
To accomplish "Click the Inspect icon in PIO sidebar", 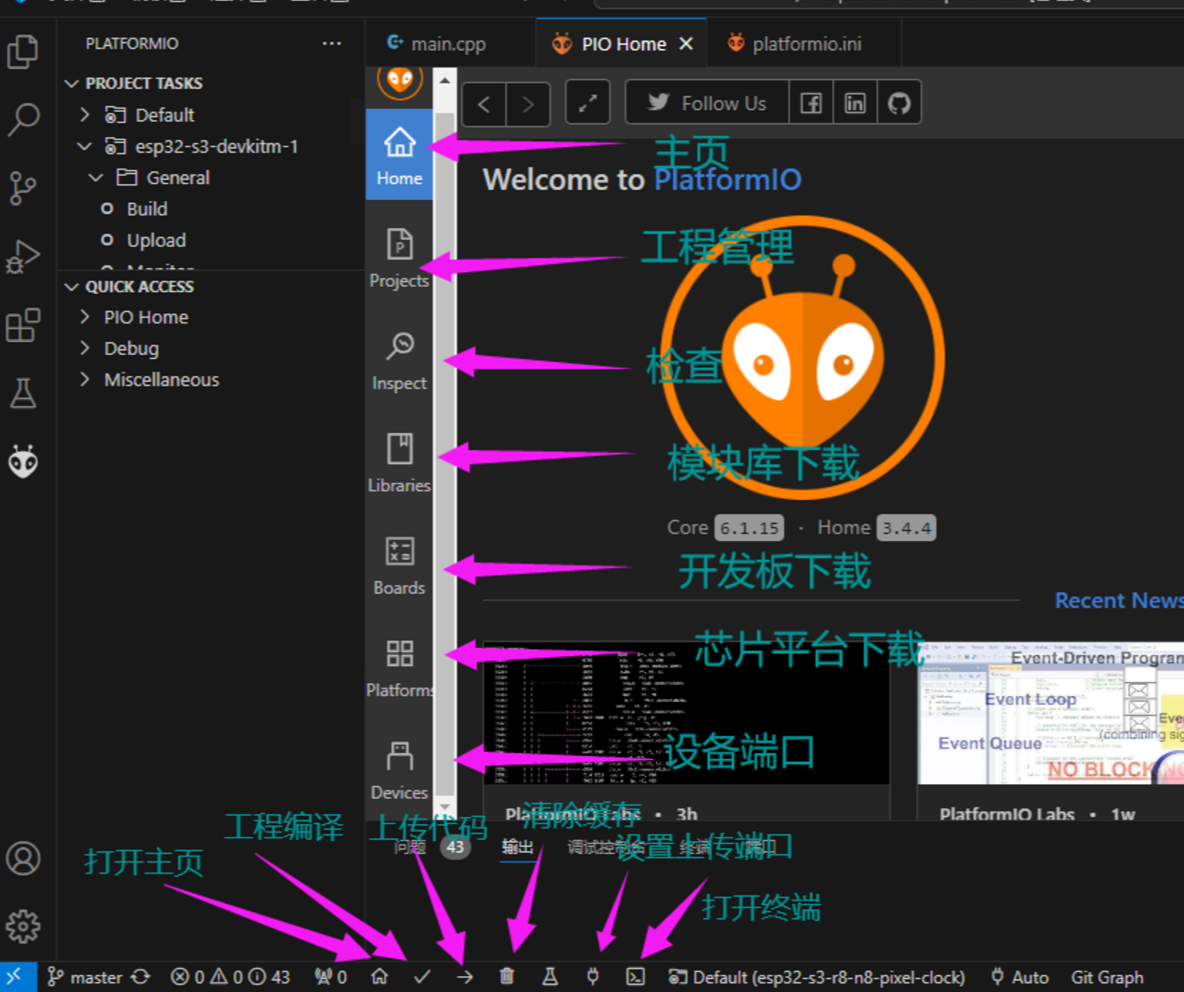I will (399, 360).
